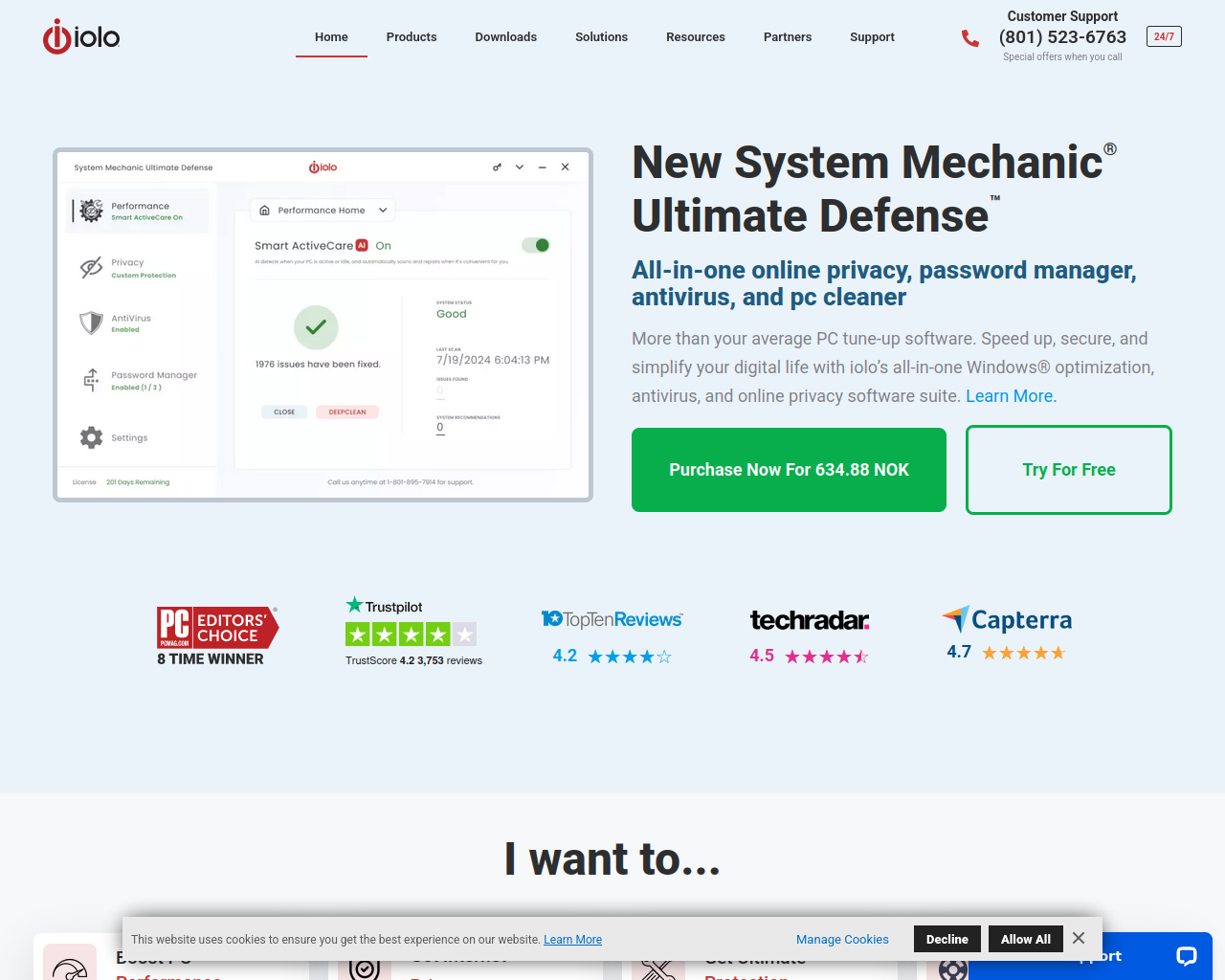Image resolution: width=1225 pixels, height=980 pixels.
Task: Open the Products menu
Action: click(x=412, y=37)
